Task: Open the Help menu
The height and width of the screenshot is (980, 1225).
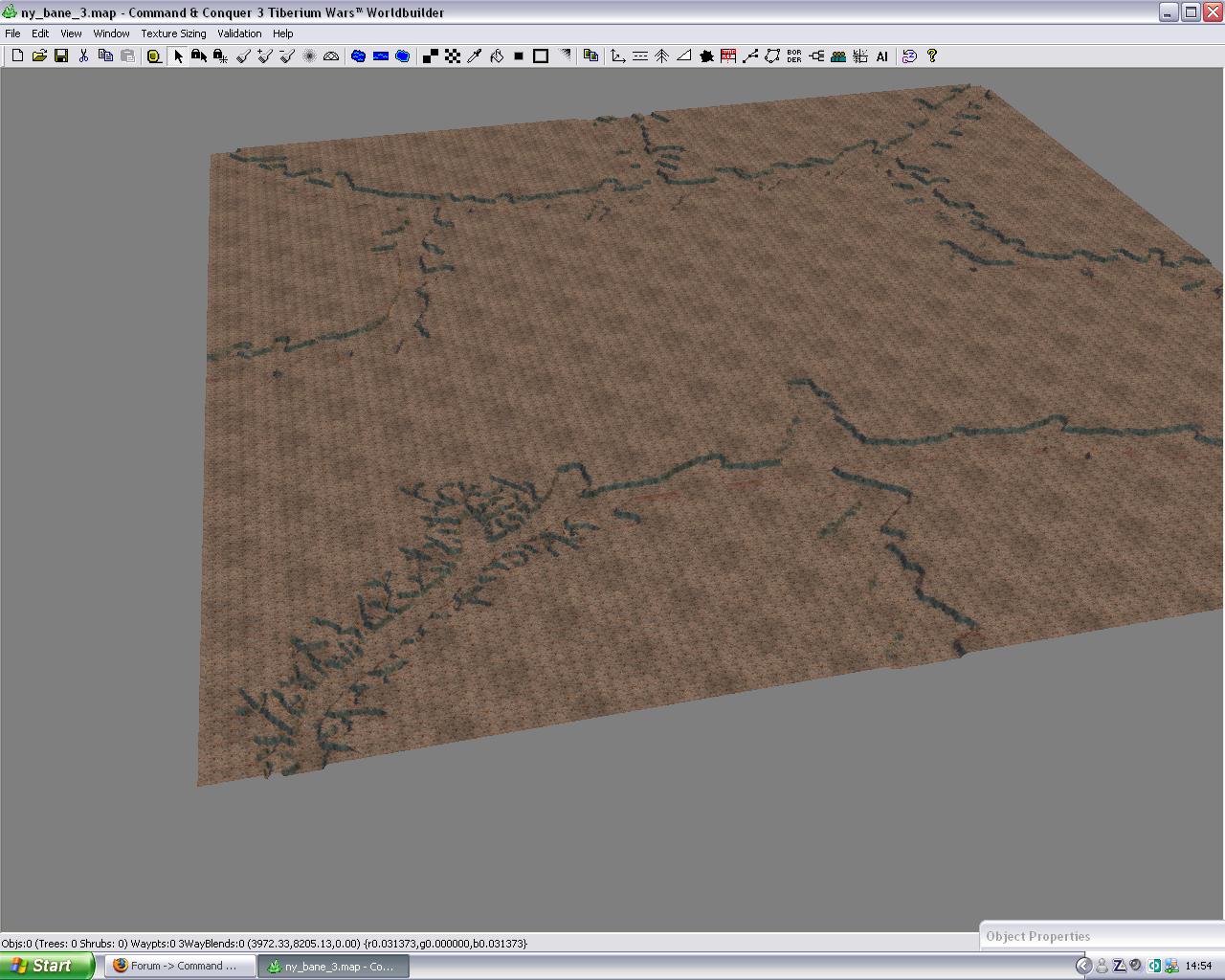Action: coord(283,33)
